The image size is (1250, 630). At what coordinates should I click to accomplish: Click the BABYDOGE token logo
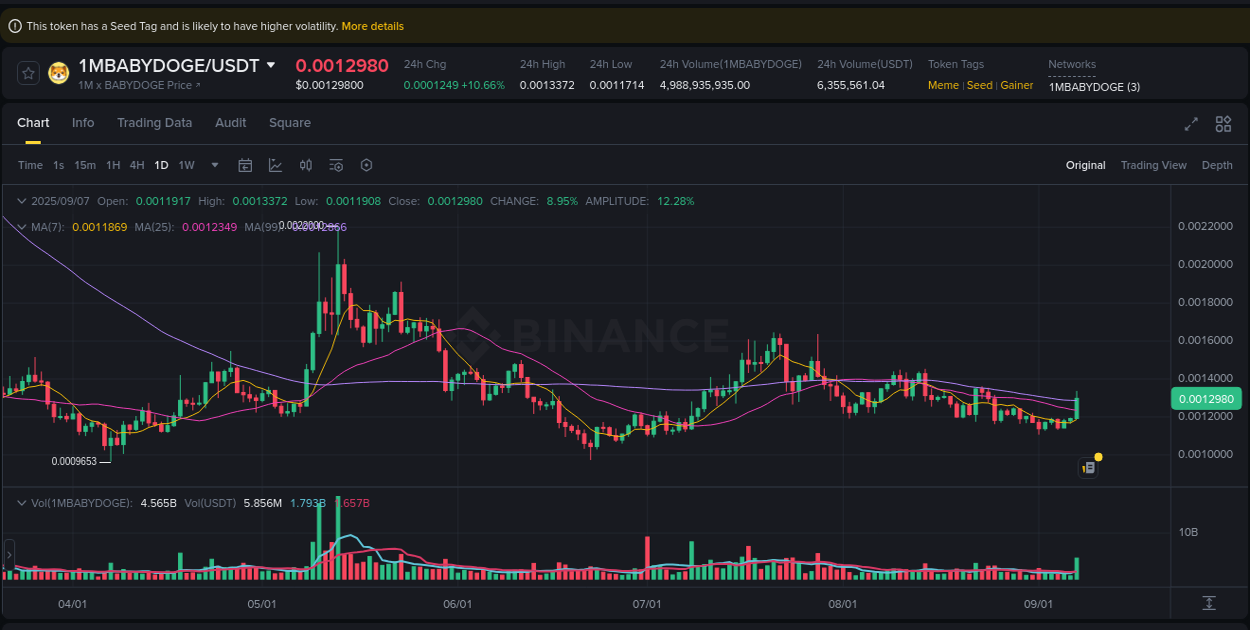point(58,72)
